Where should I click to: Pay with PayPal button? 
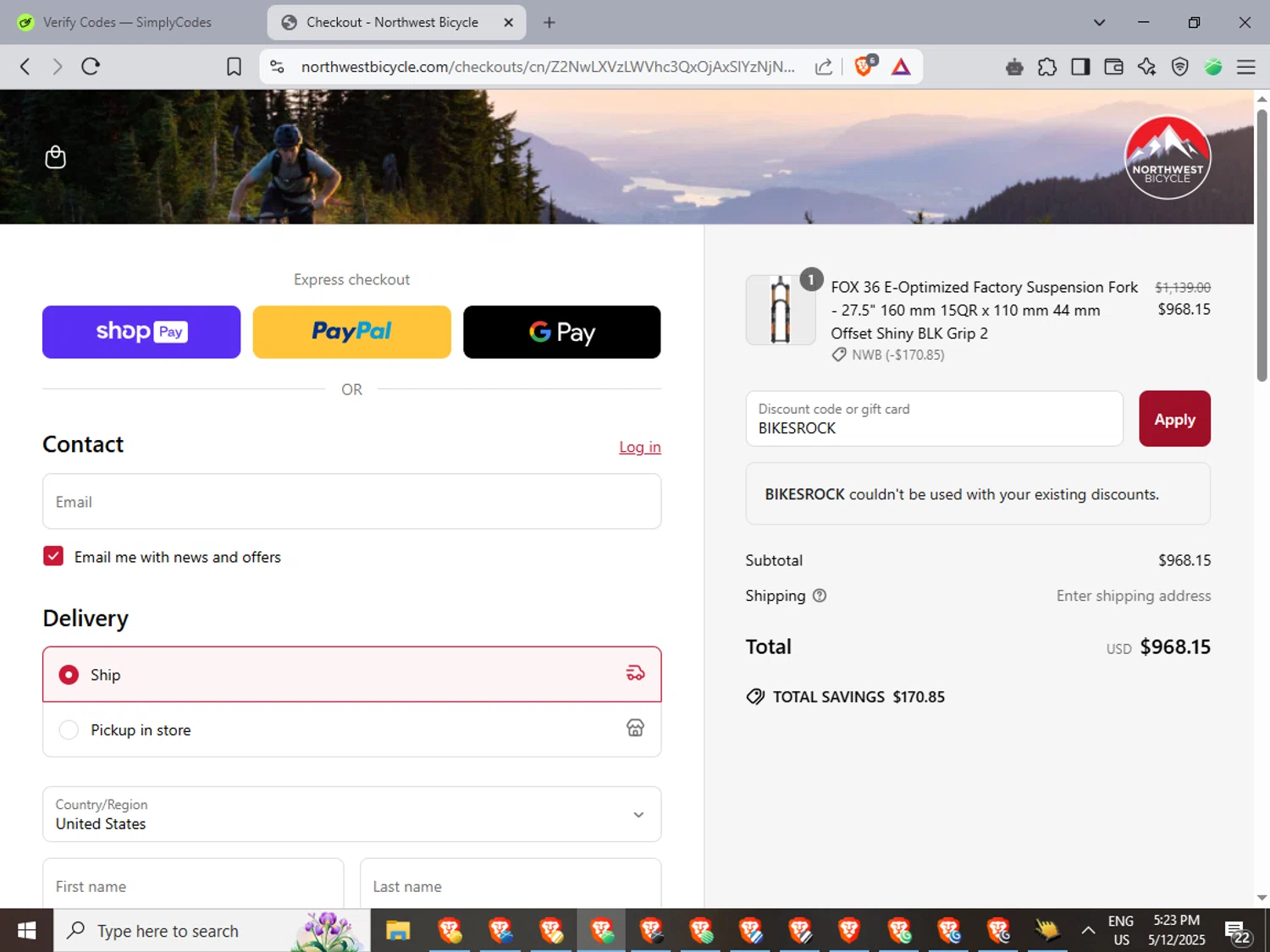click(351, 332)
